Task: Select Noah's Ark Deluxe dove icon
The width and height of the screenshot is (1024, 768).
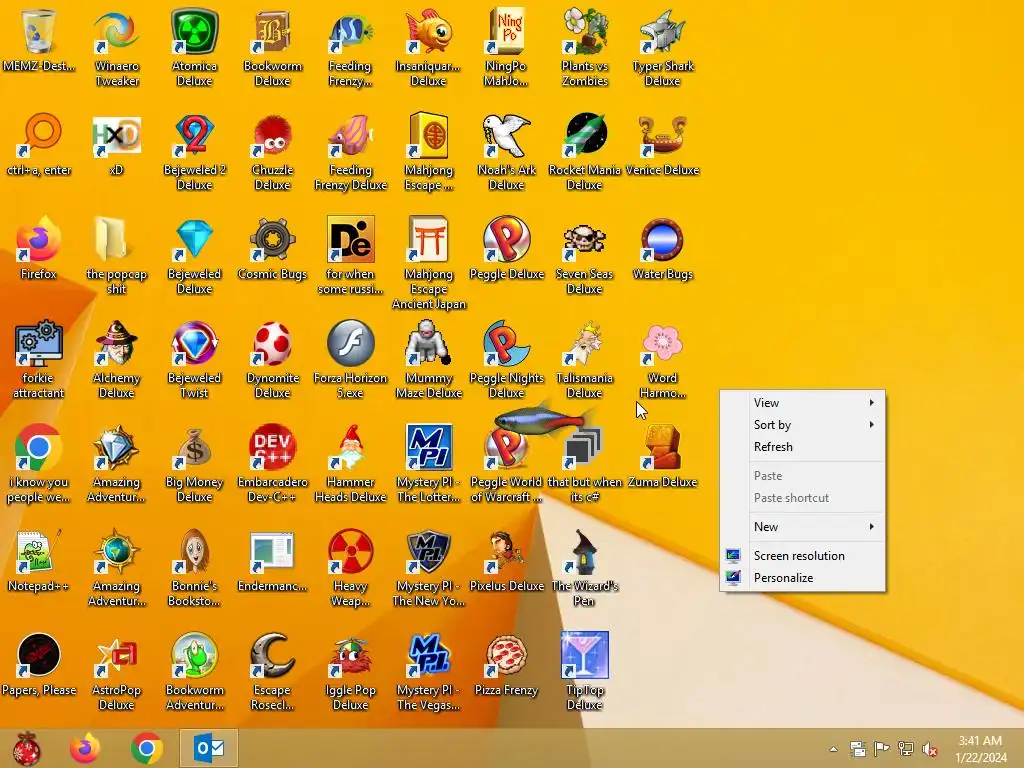Action: point(506,135)
